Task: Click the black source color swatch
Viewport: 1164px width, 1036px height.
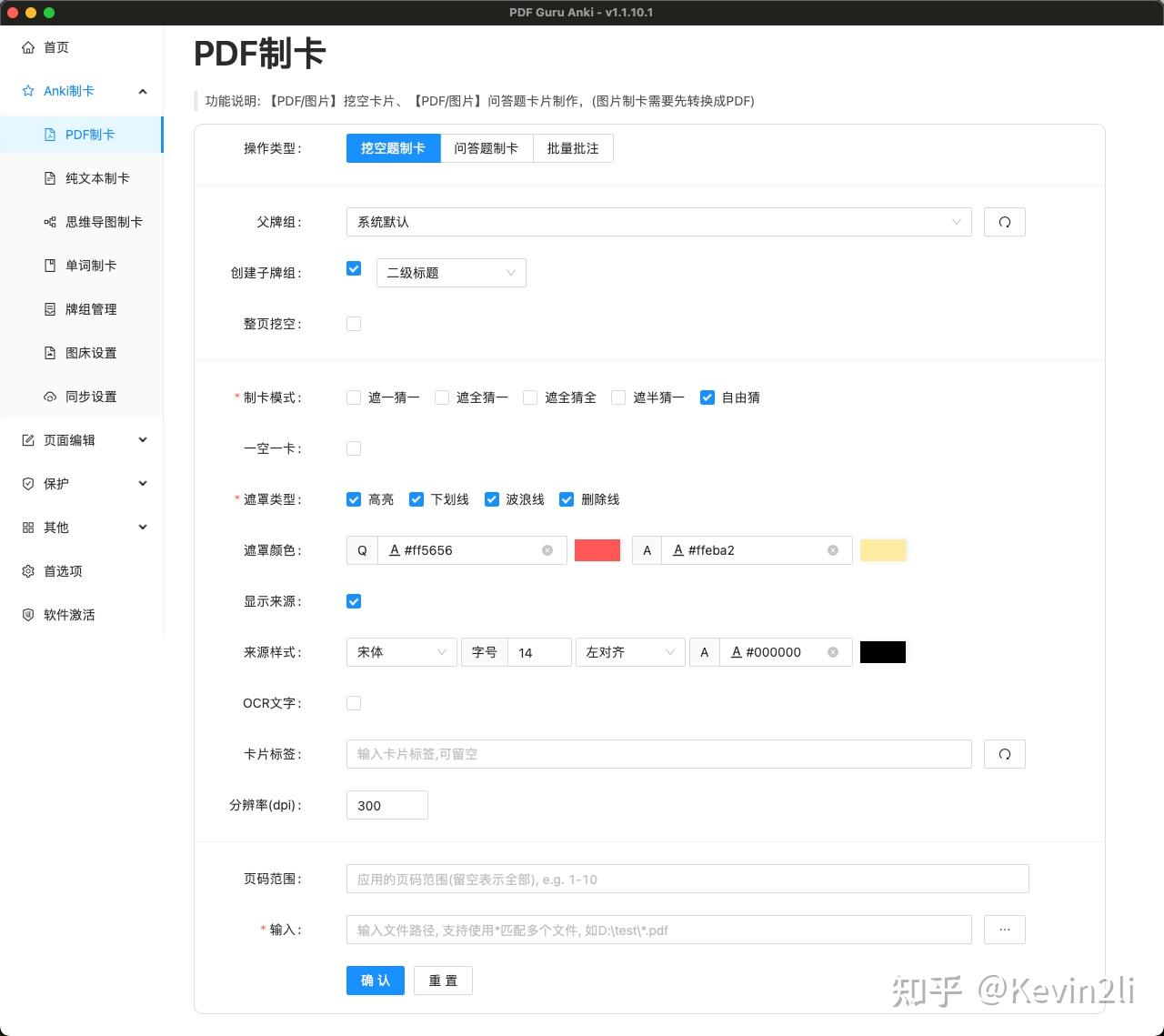Action: click(x=883, y=652)
